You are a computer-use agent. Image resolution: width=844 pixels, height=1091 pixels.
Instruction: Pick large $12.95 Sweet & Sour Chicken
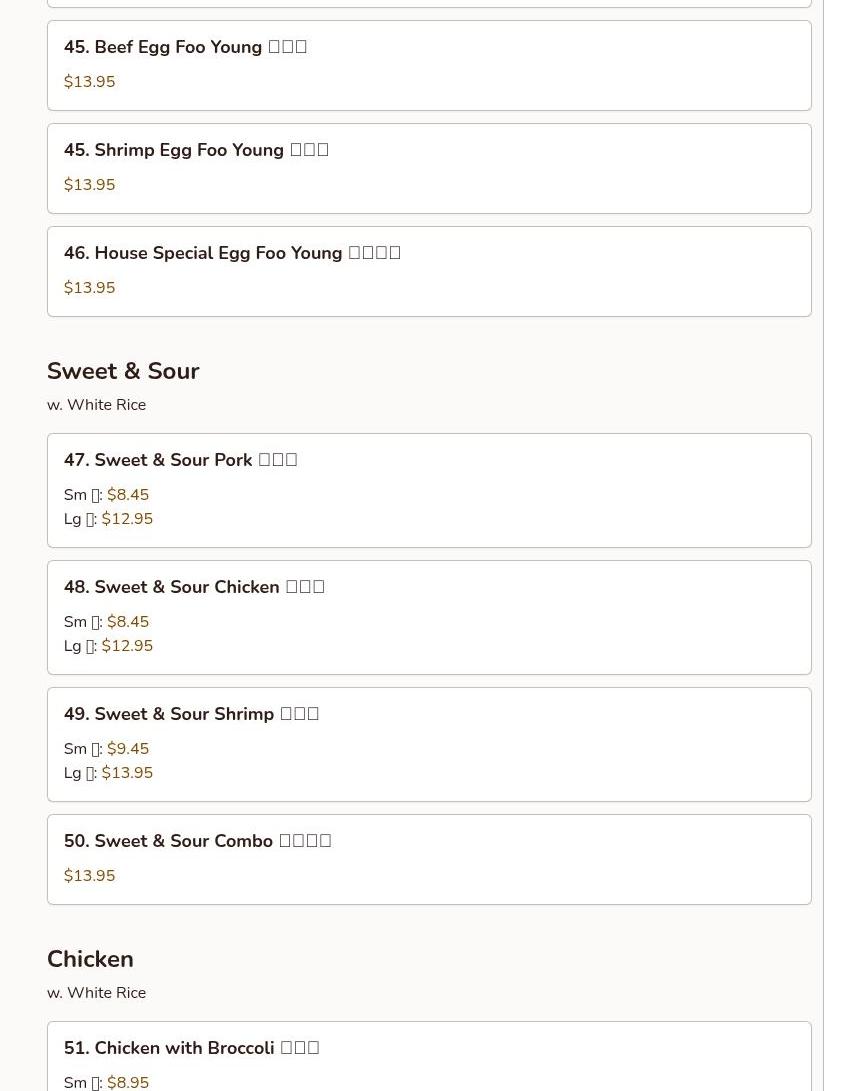coord(127,646)
